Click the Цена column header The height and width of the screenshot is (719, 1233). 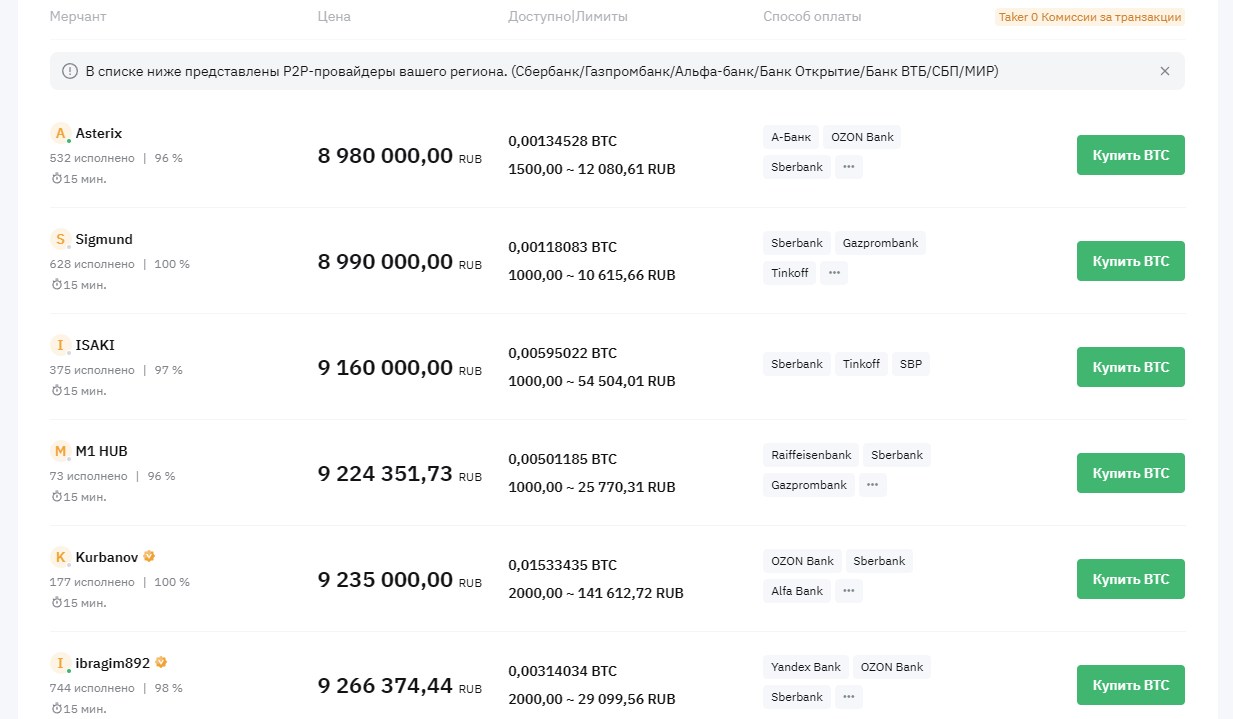coord(334,17)
